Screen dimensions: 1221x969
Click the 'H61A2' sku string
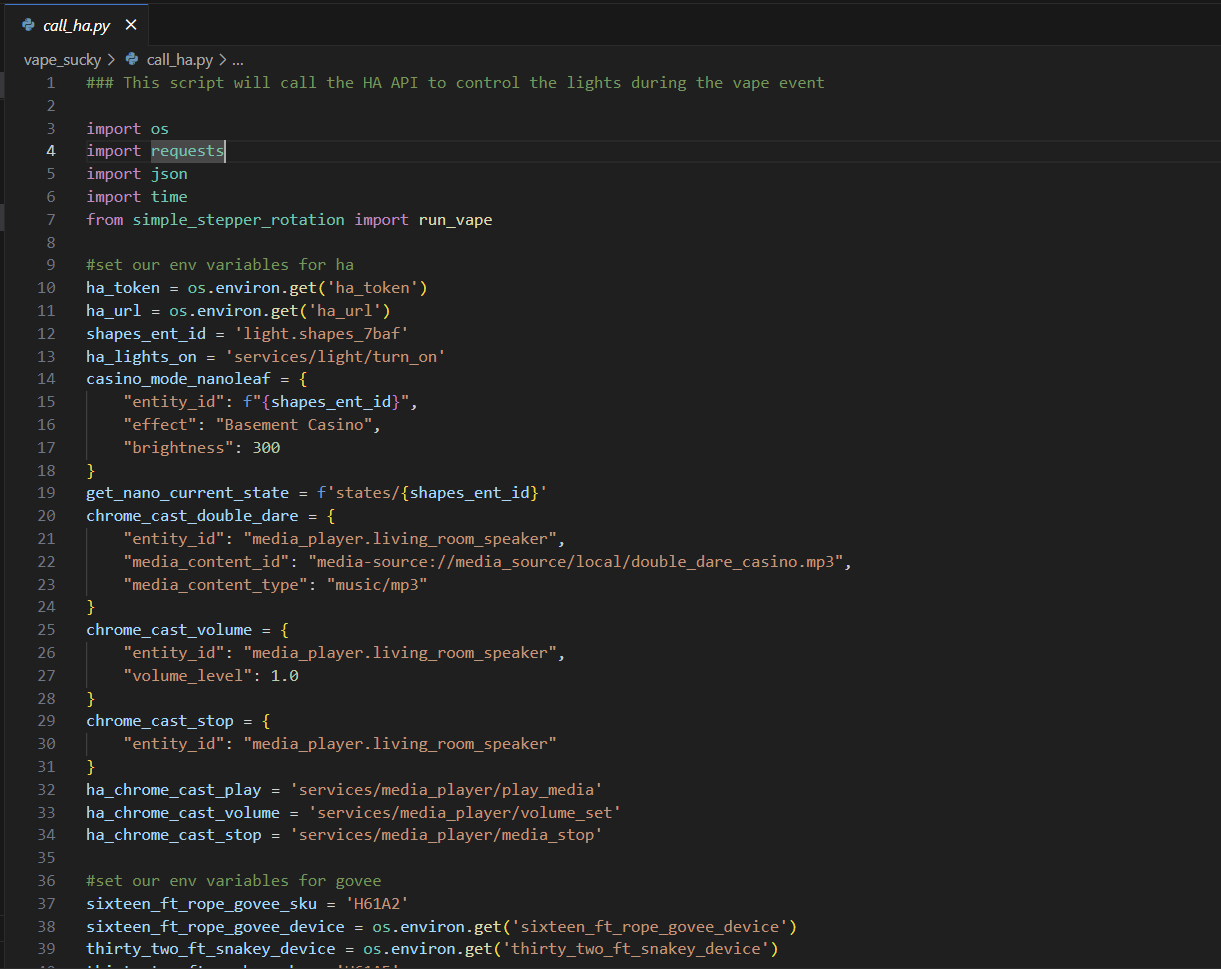click(377, 904)
